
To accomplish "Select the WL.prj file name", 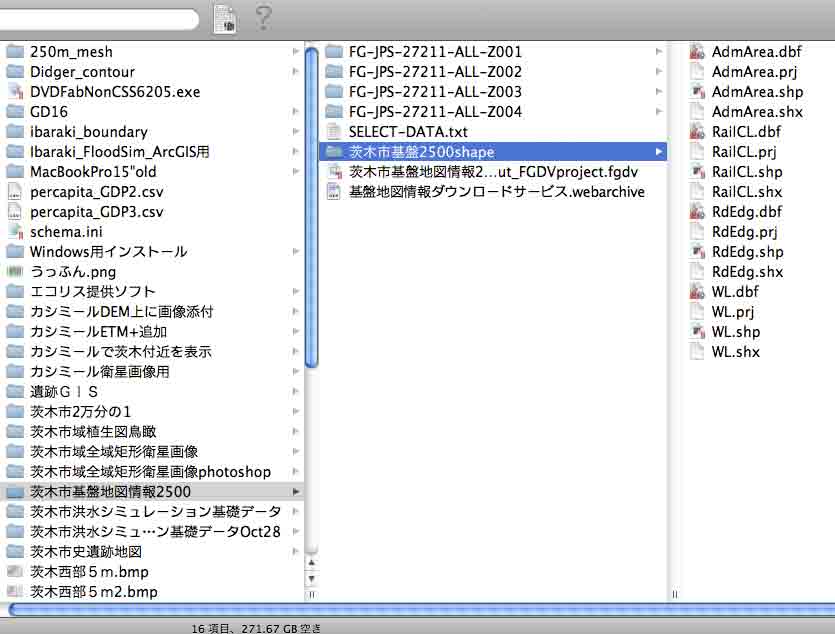I will click(733, 311).
